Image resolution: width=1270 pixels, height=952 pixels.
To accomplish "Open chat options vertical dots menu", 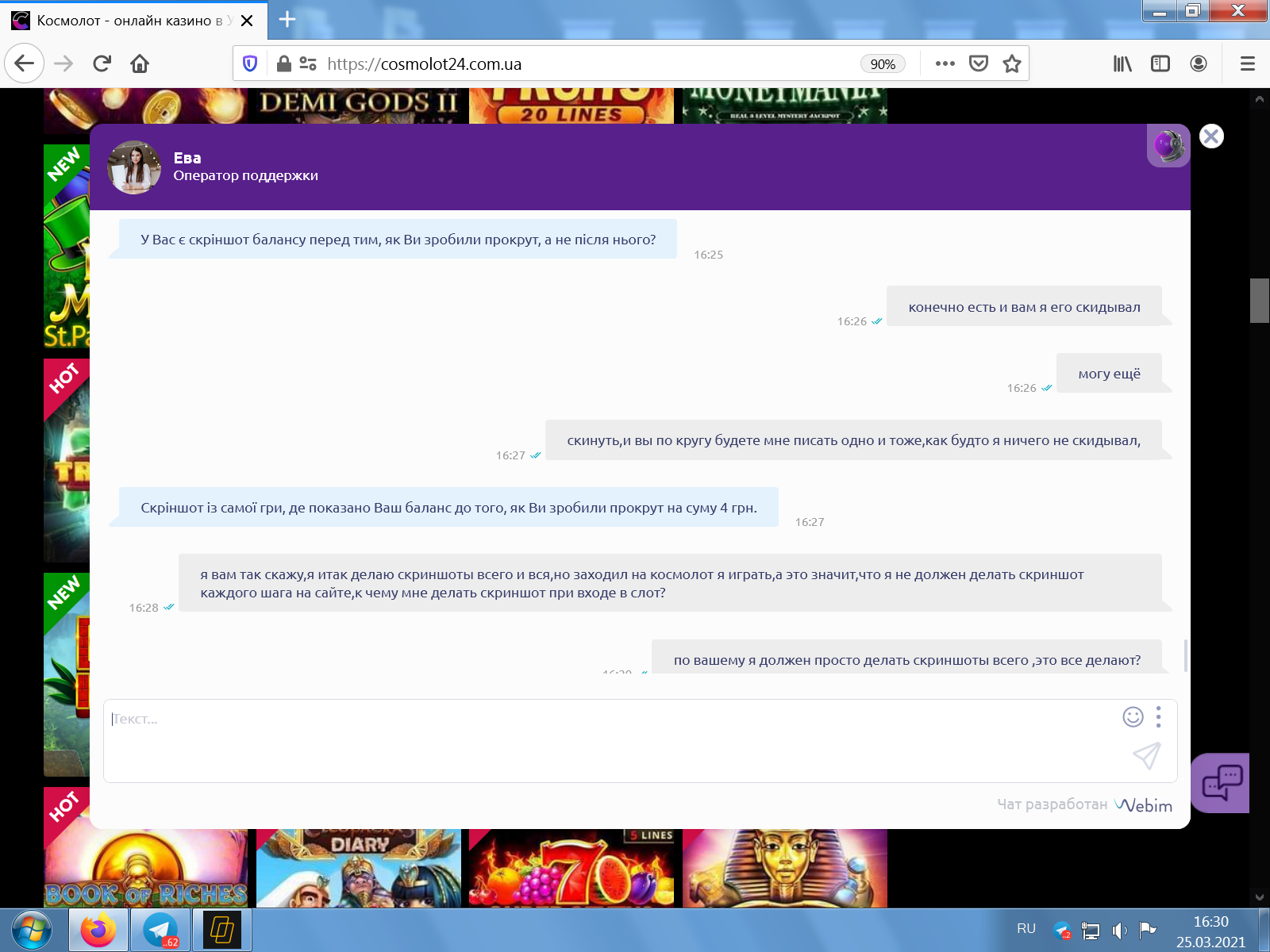I will tap(1159, 717).
